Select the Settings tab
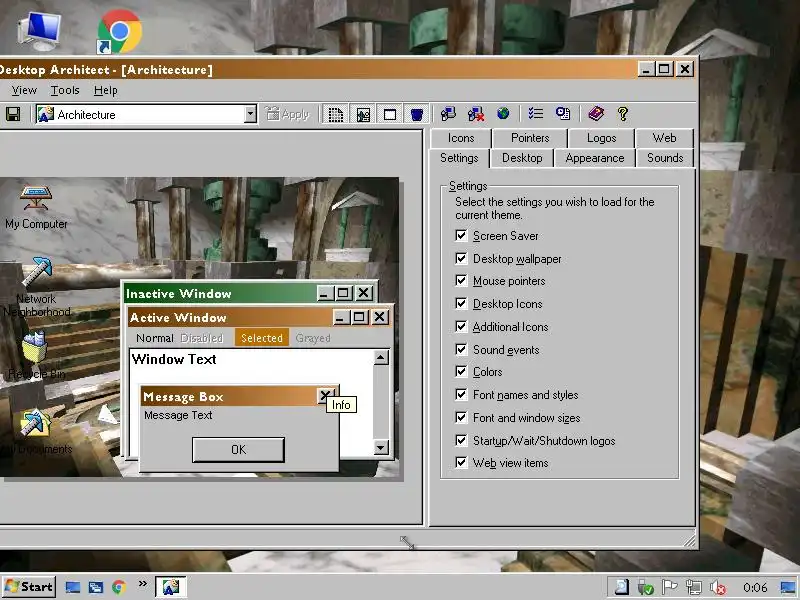 click(x=459, y=158)
